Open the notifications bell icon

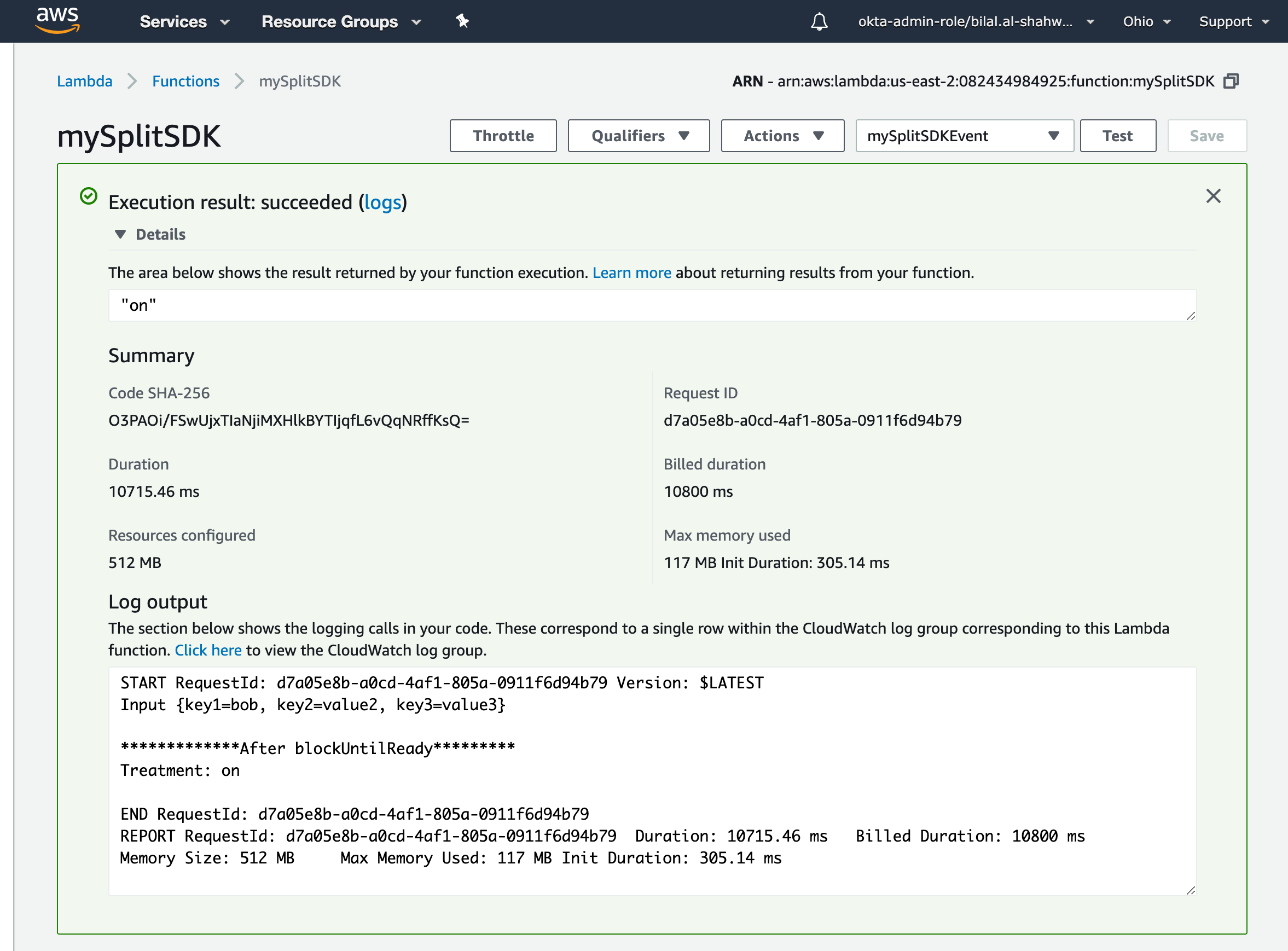pyautogui.click(x=819, y=22)
